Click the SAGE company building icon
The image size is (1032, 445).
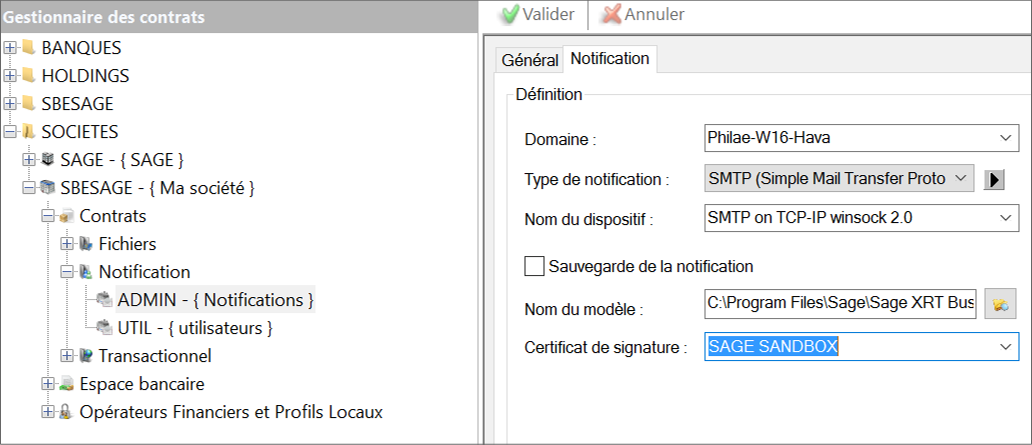(47, 159)
